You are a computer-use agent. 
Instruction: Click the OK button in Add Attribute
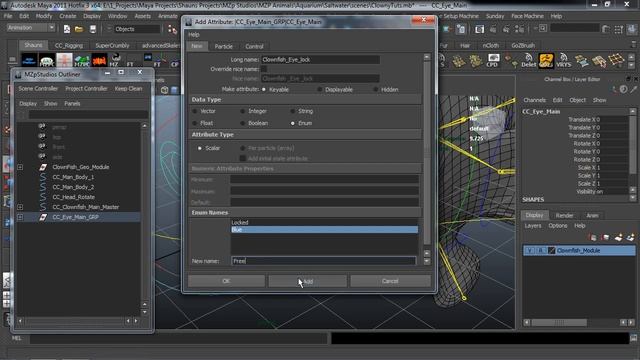click(x=226, y=281)
